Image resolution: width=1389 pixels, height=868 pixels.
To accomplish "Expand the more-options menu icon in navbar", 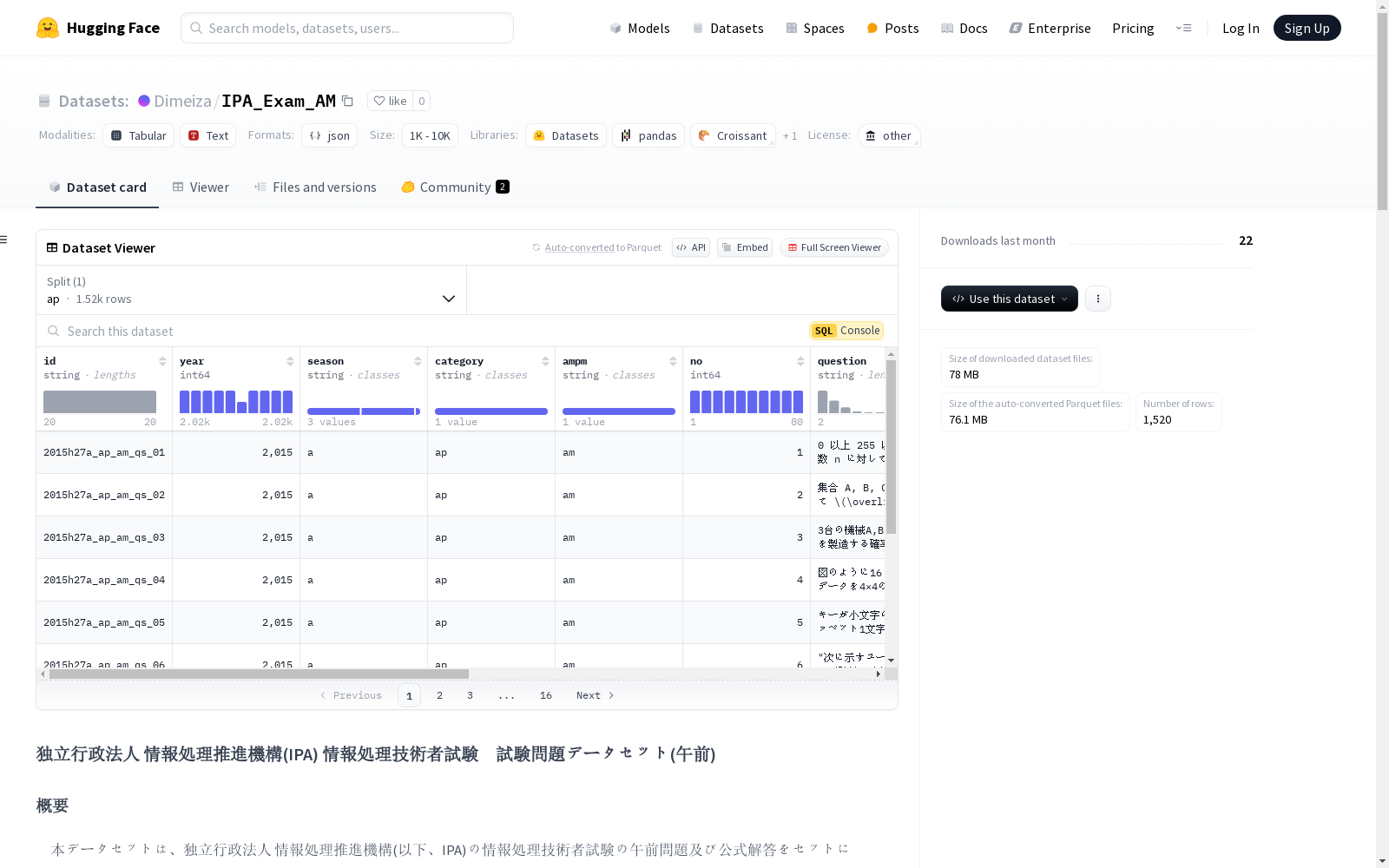I will pyautogui.click(x=1183, y=28).
